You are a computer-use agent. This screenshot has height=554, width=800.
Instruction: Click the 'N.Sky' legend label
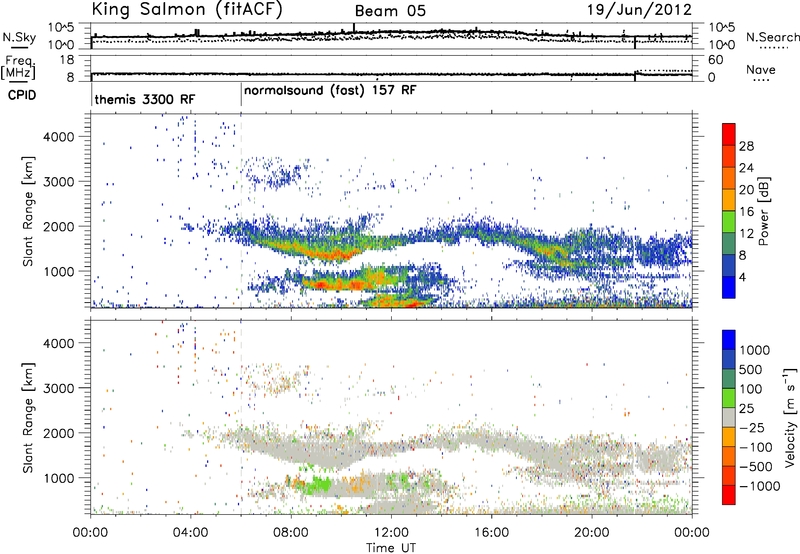click(x=19, y=37)
